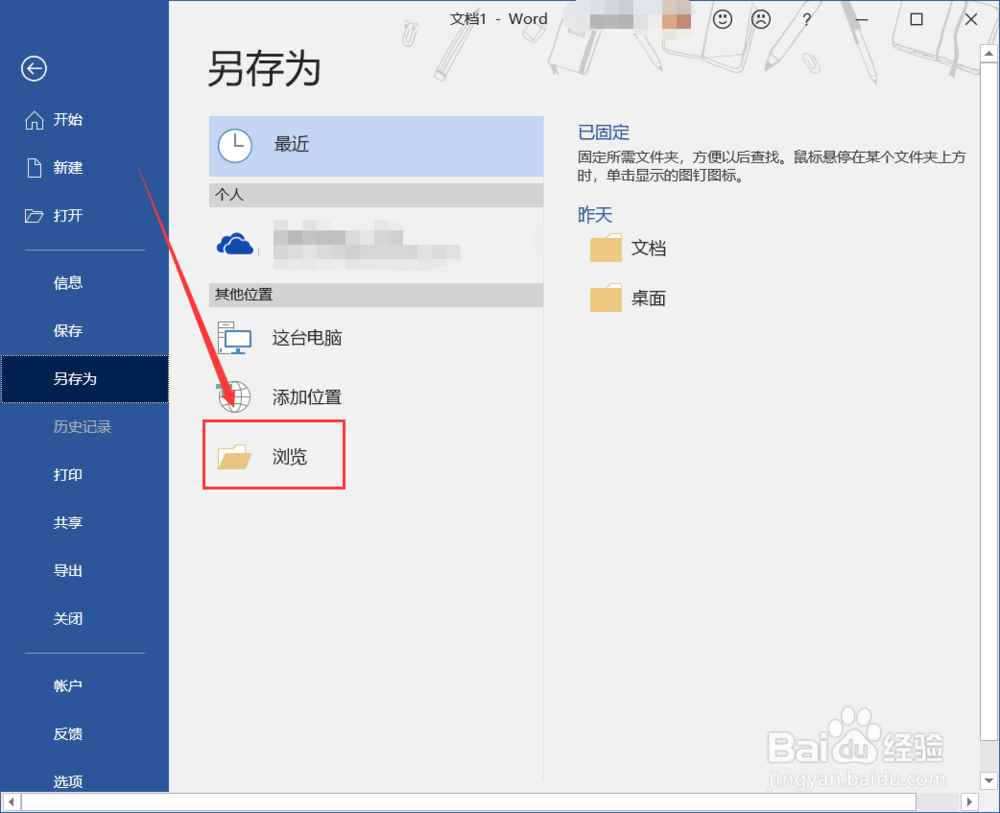Maximize the Word window
Viewport: 1000px width, 813px height.
pos(916,20)
